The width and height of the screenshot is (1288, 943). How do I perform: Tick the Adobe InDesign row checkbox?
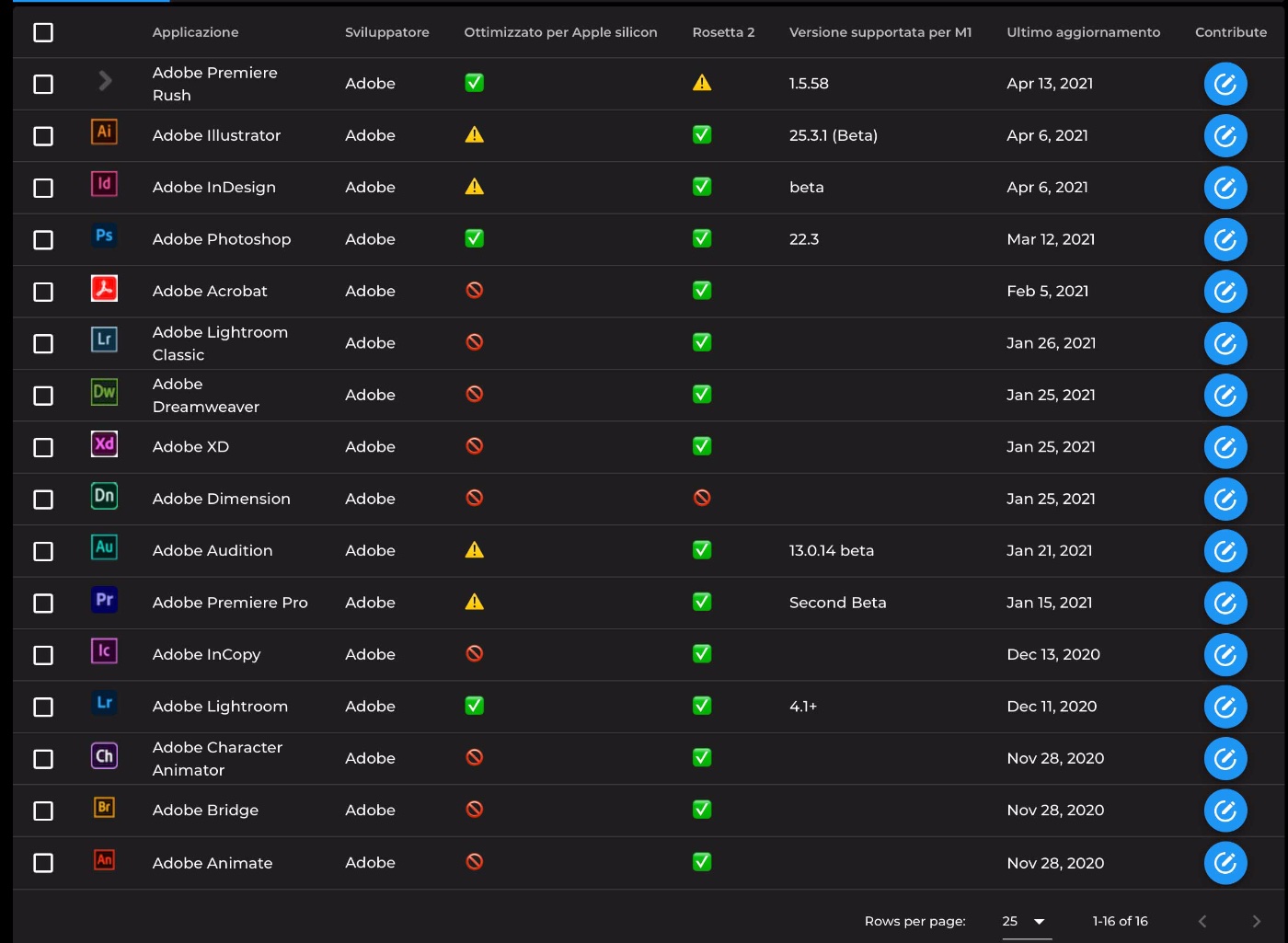click(43, 188)
